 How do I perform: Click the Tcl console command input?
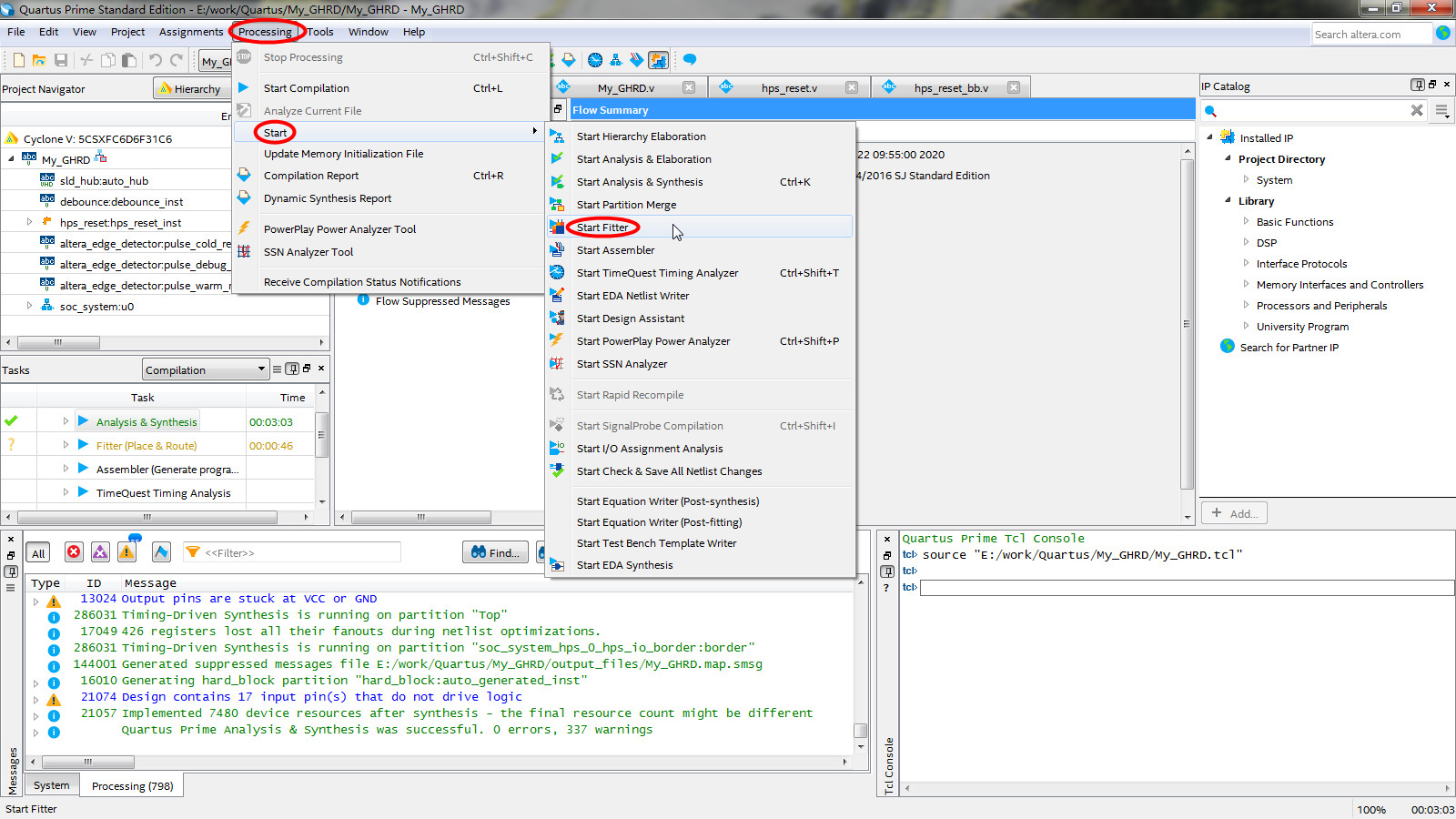(1187, 587)
